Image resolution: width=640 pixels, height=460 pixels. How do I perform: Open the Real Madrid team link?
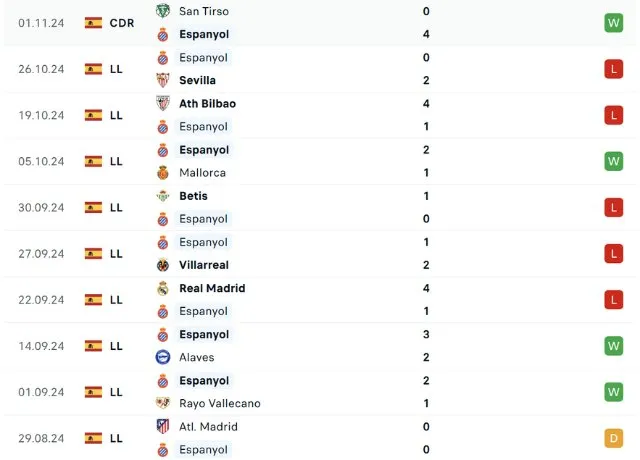point(212,288)
